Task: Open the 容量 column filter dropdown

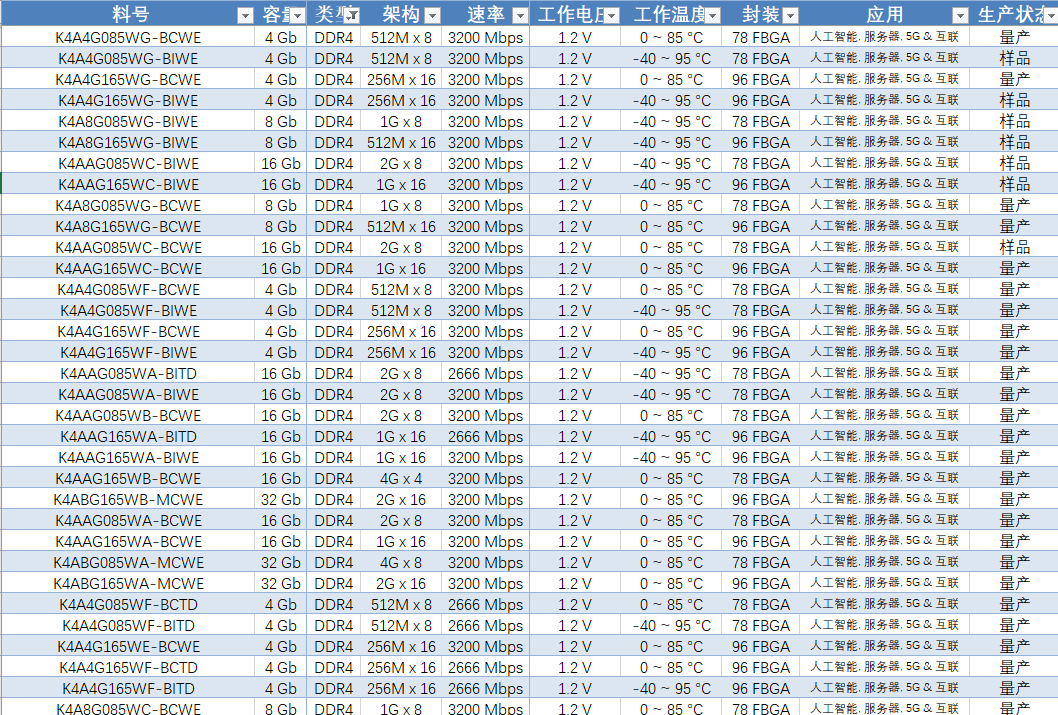Action: pos(298,16)
